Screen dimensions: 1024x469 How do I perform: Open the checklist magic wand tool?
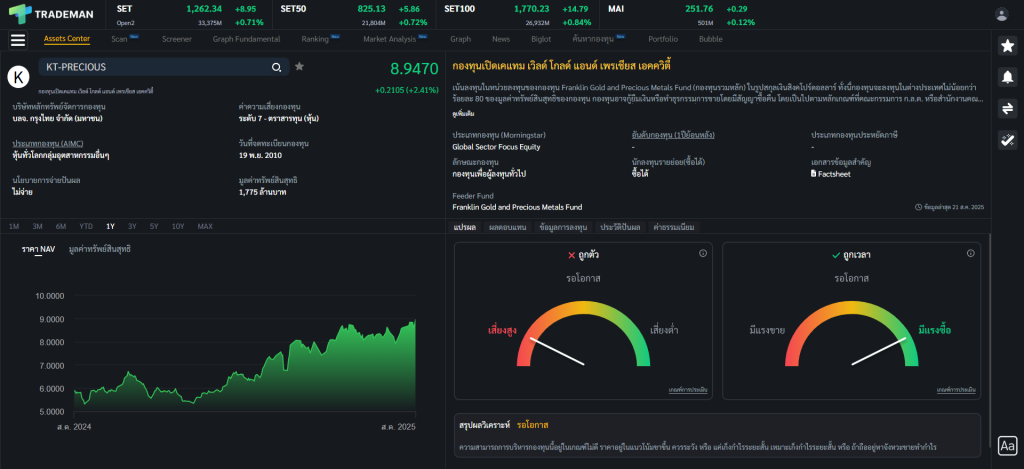click(x=1007, y=140)
